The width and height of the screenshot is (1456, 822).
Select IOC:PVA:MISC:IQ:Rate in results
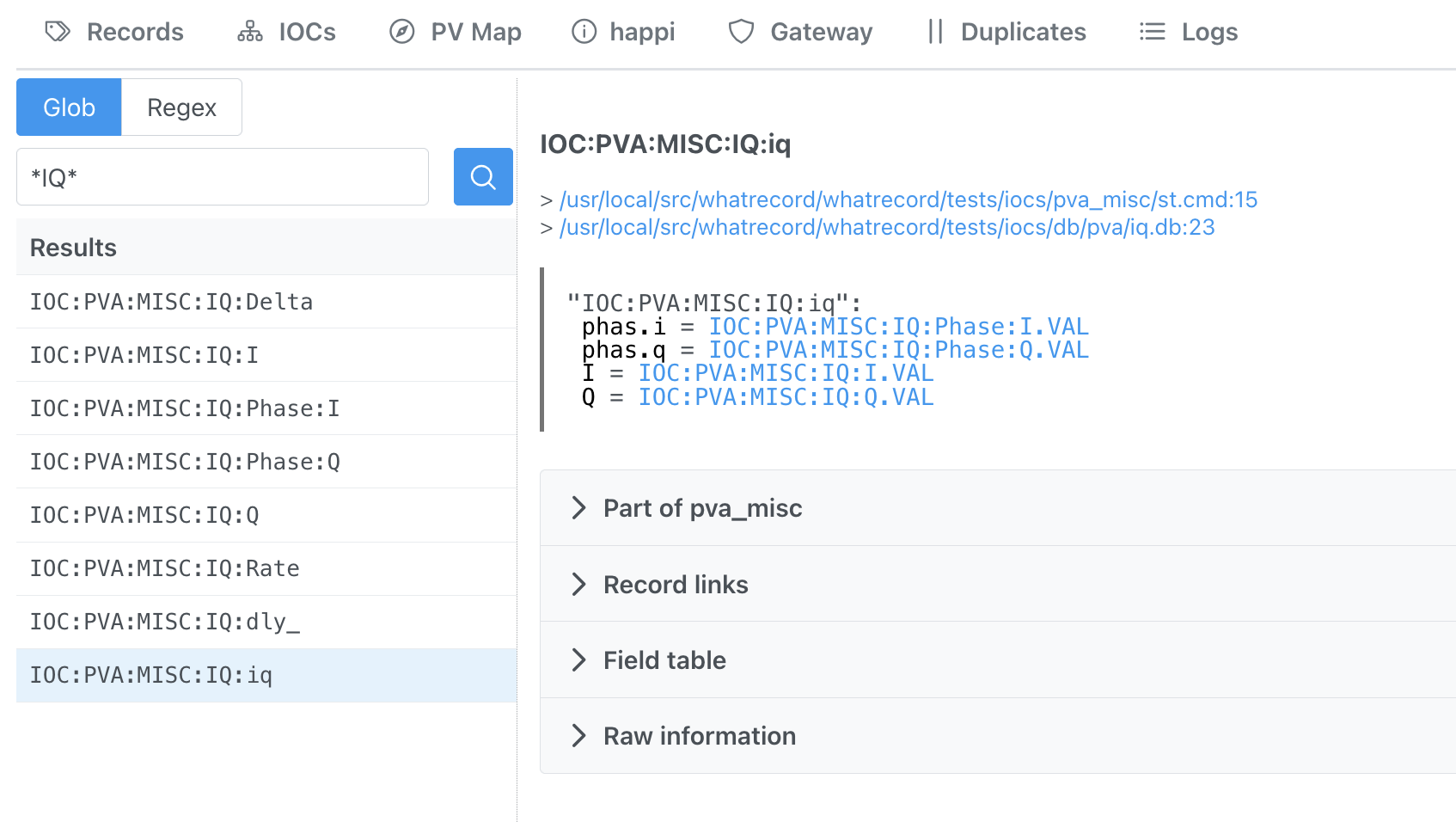[x=165, y=568]
